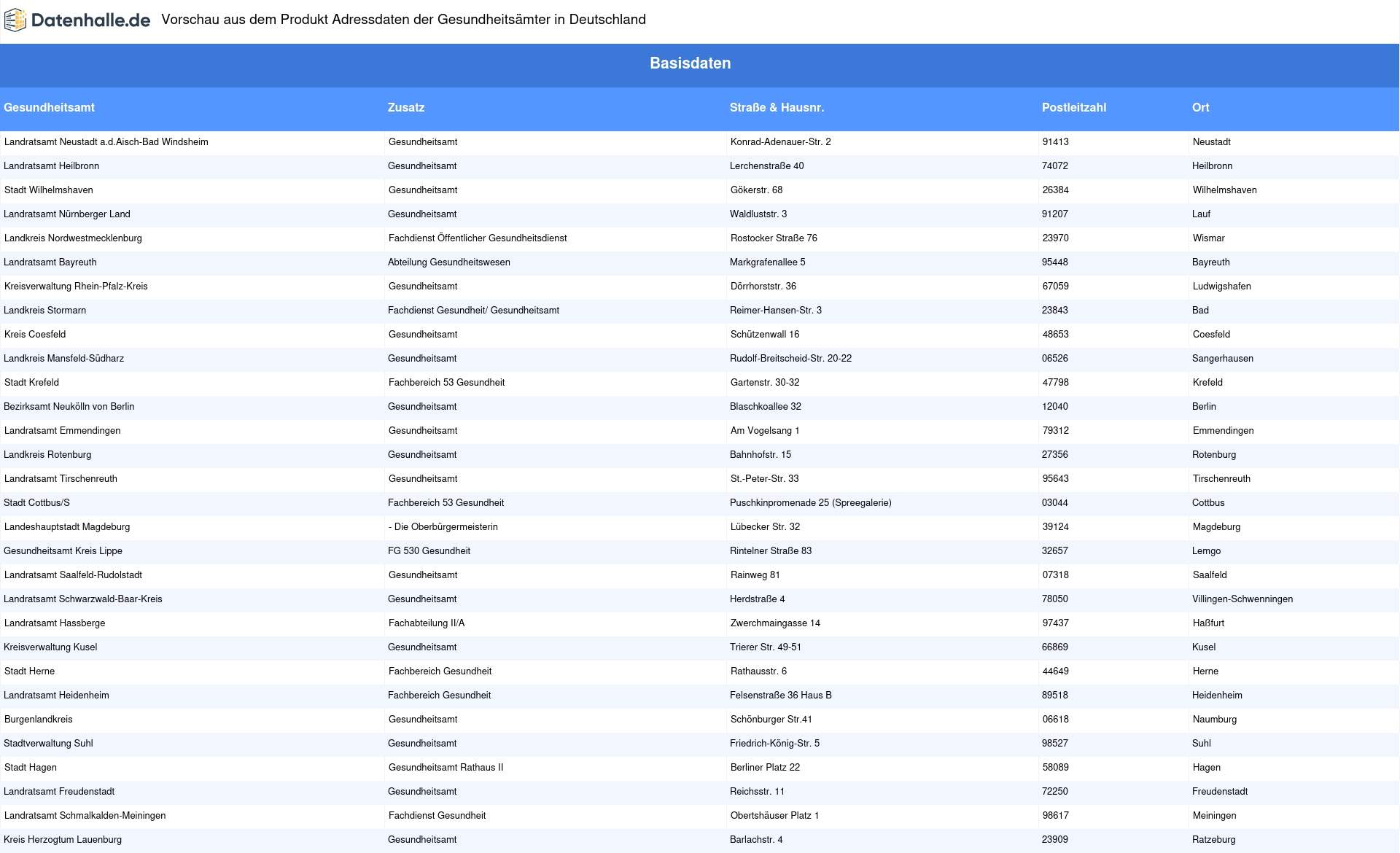Viewport: 1400px width, 853px height.
Task: Select Villingen-Schwenningen city cell
Action: coord(1242,599)
